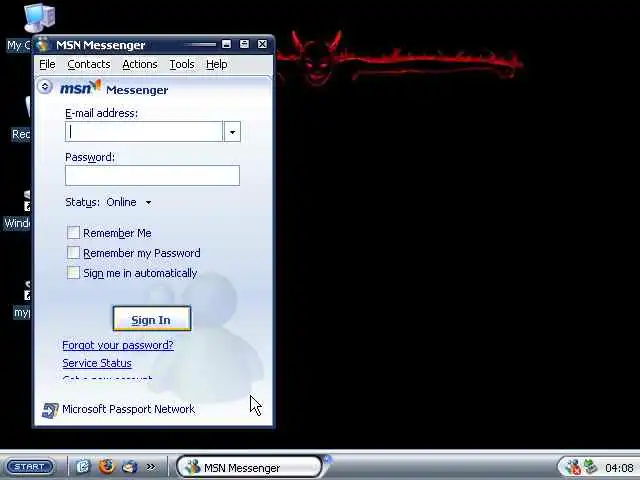Click the first quick launch icon

point(83,467)
